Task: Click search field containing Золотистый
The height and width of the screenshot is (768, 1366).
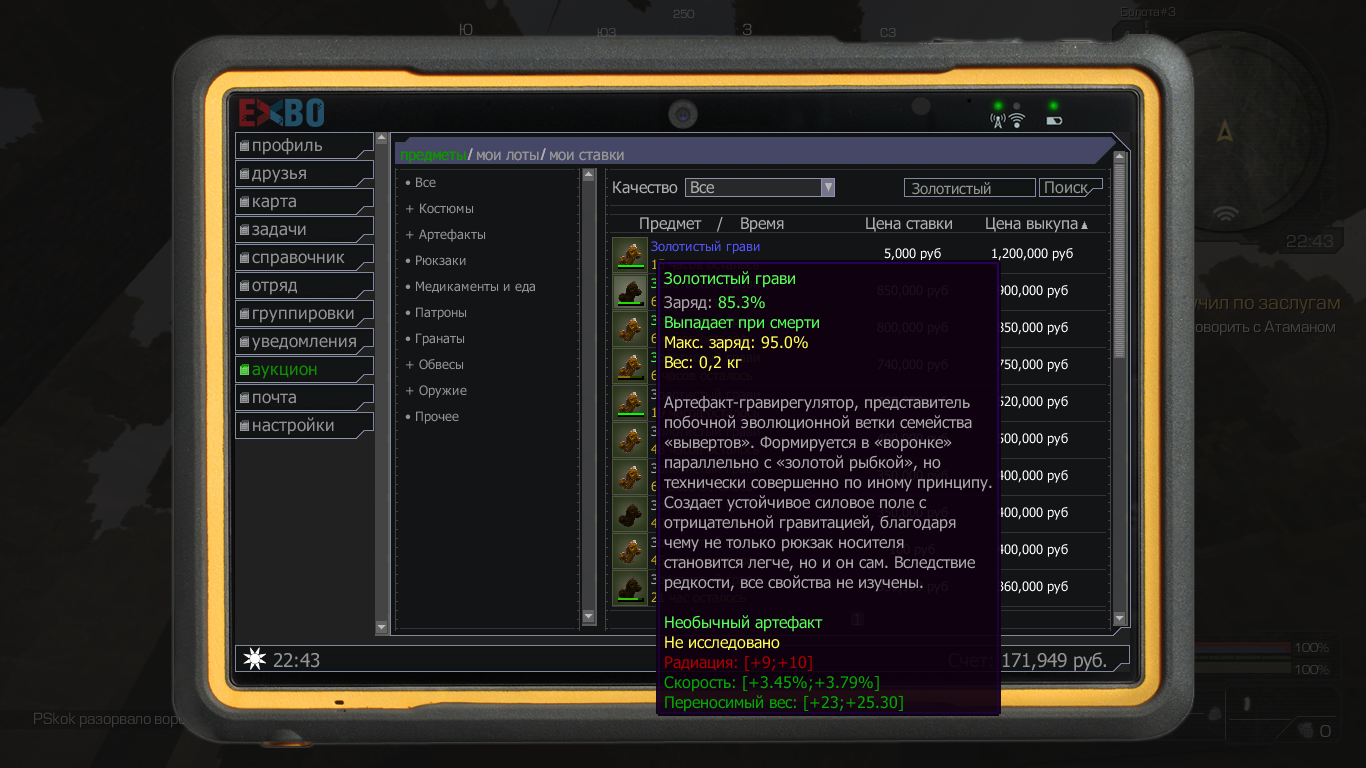Action: 969,188
